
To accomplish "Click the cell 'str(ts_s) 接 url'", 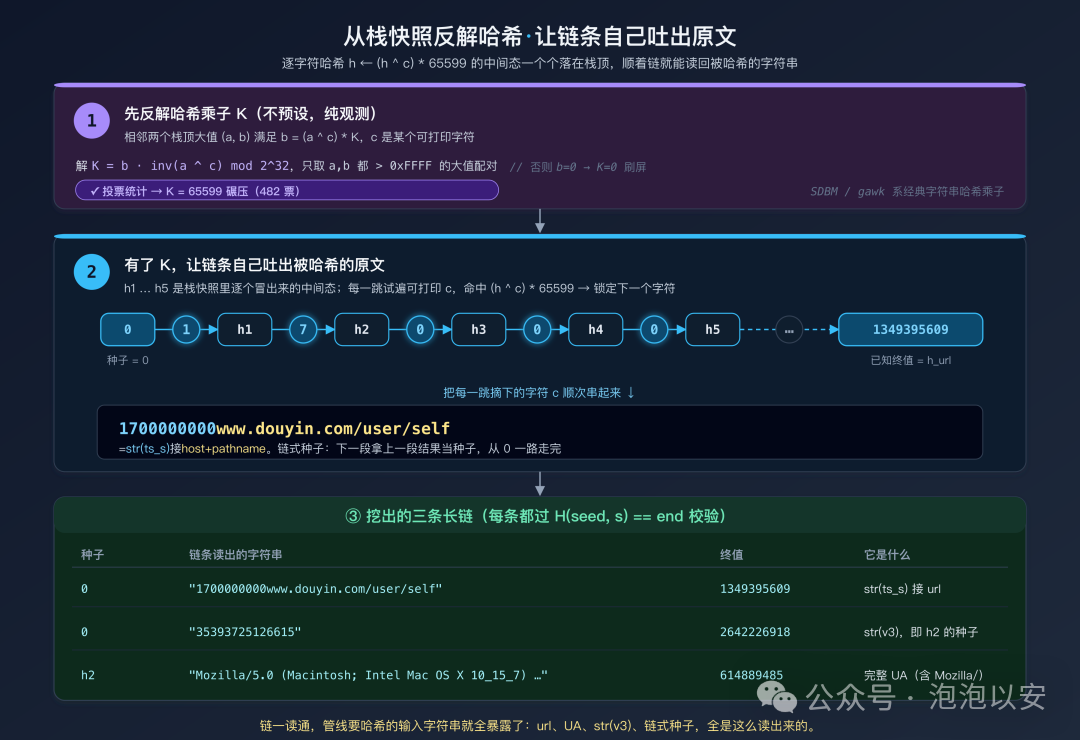I will point(902,589).
